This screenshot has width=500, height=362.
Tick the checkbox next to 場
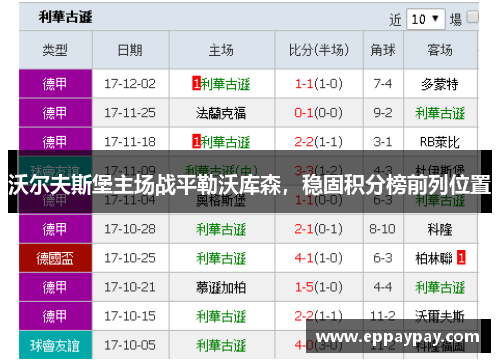tap(472, 17)
